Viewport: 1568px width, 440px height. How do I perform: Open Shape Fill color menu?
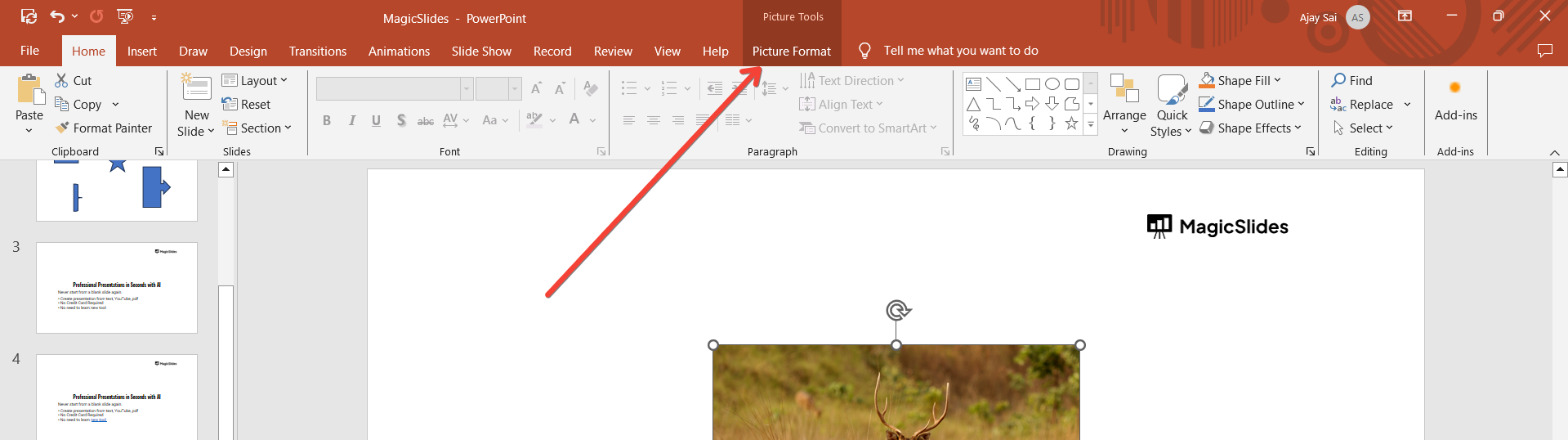pyautogui.click(x=1240, y=80)
